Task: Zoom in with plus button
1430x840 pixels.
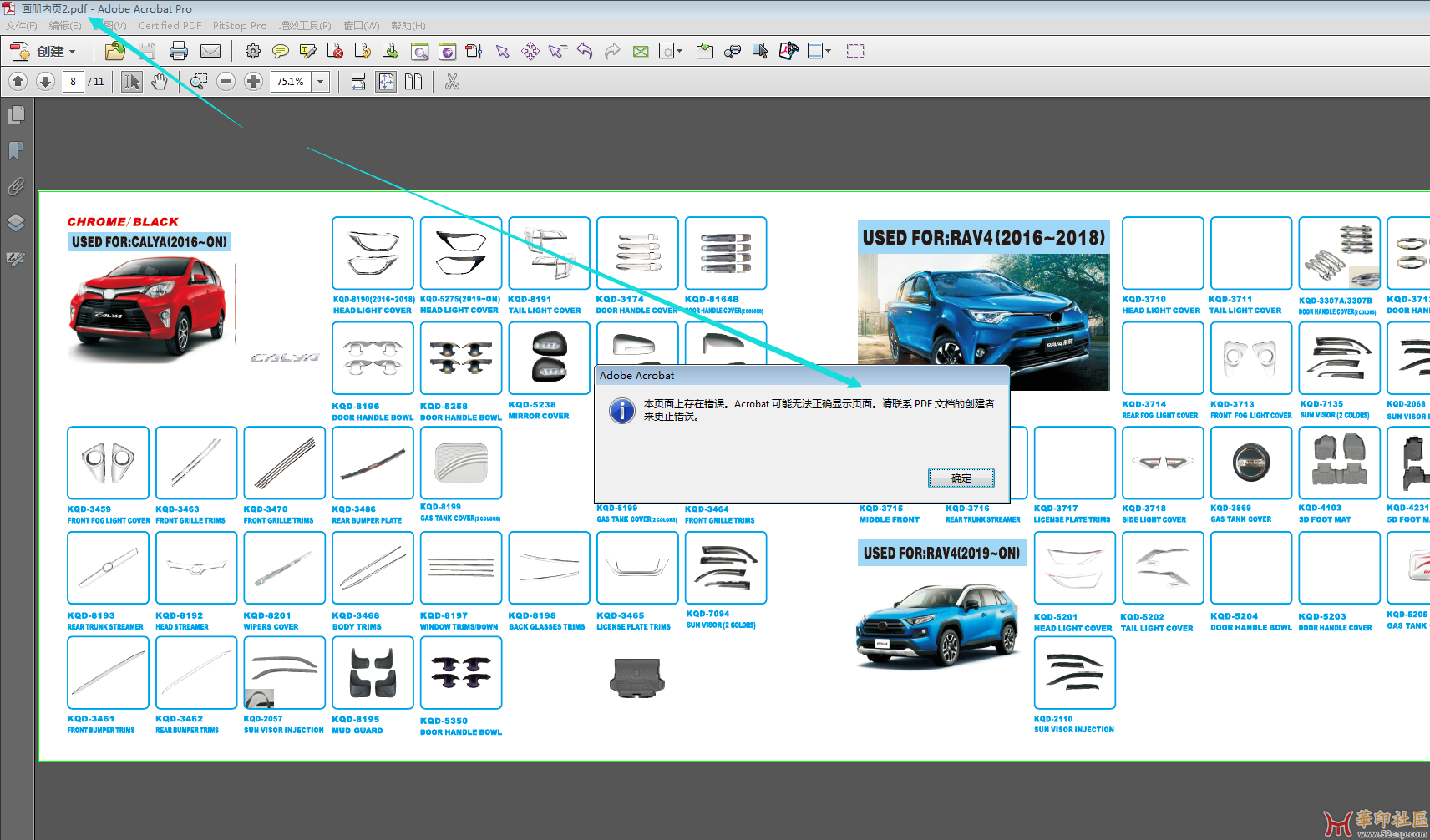Action: click(253, 82)
